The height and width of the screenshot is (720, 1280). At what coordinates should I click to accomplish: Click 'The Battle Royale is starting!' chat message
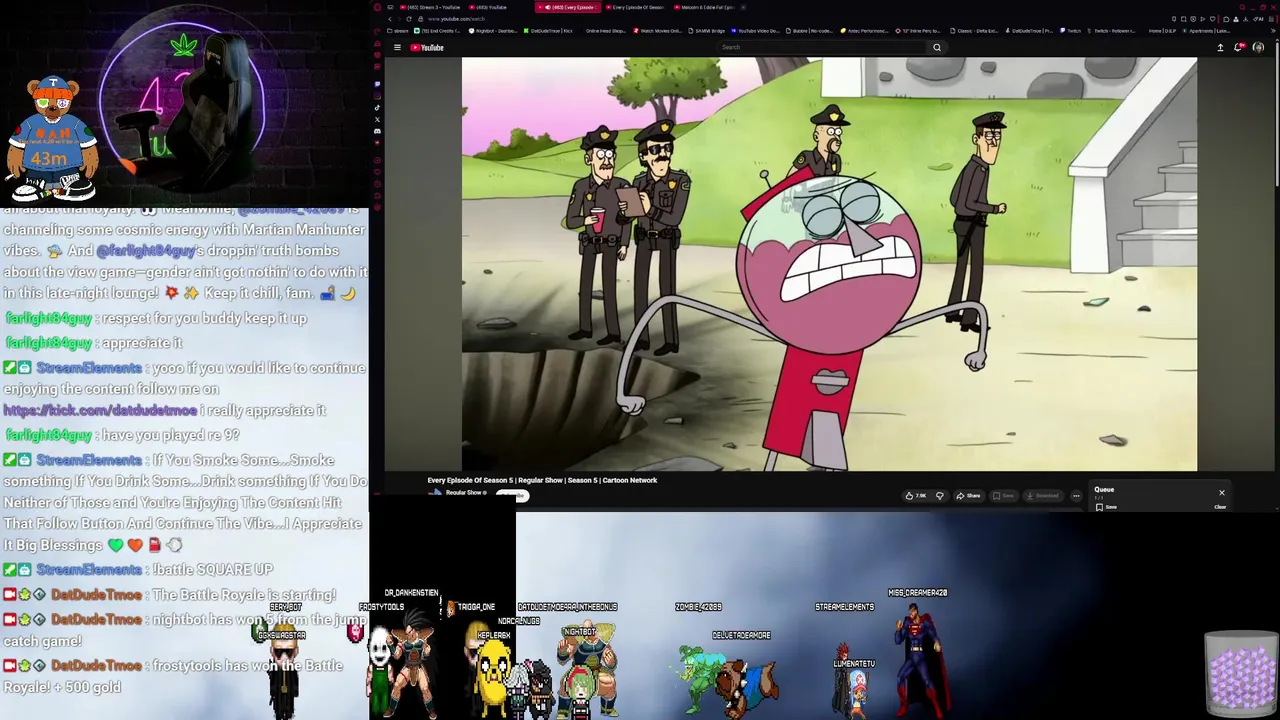[x=244, y=596]
